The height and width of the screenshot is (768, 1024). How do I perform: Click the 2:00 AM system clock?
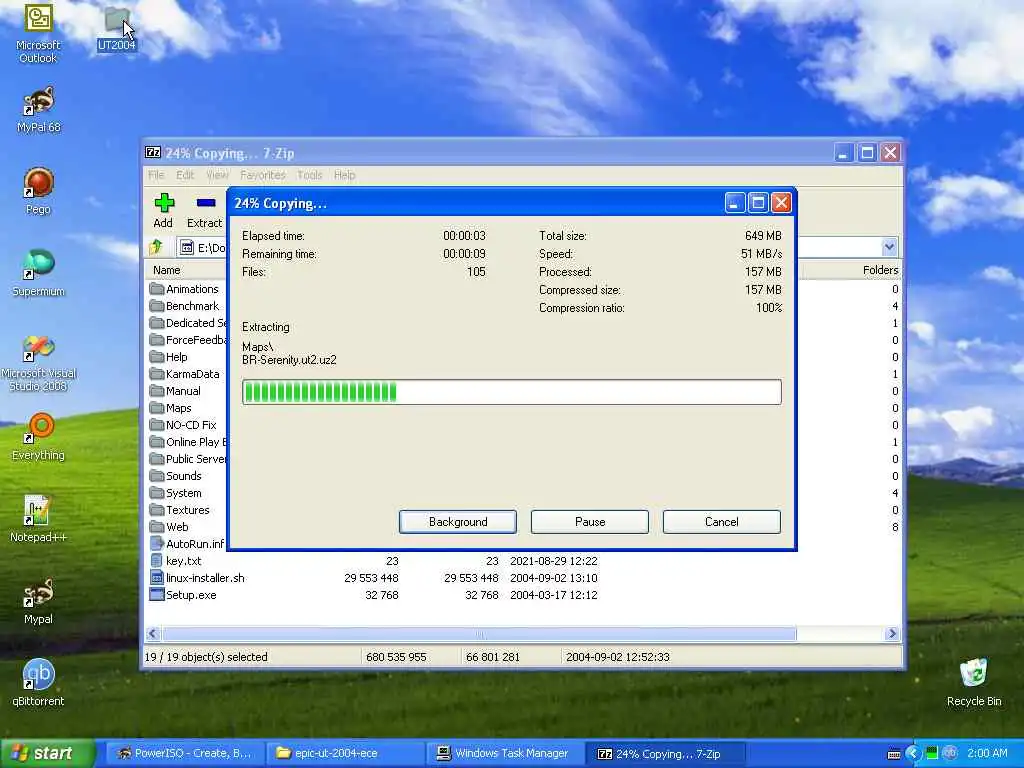tap(987, 753)
